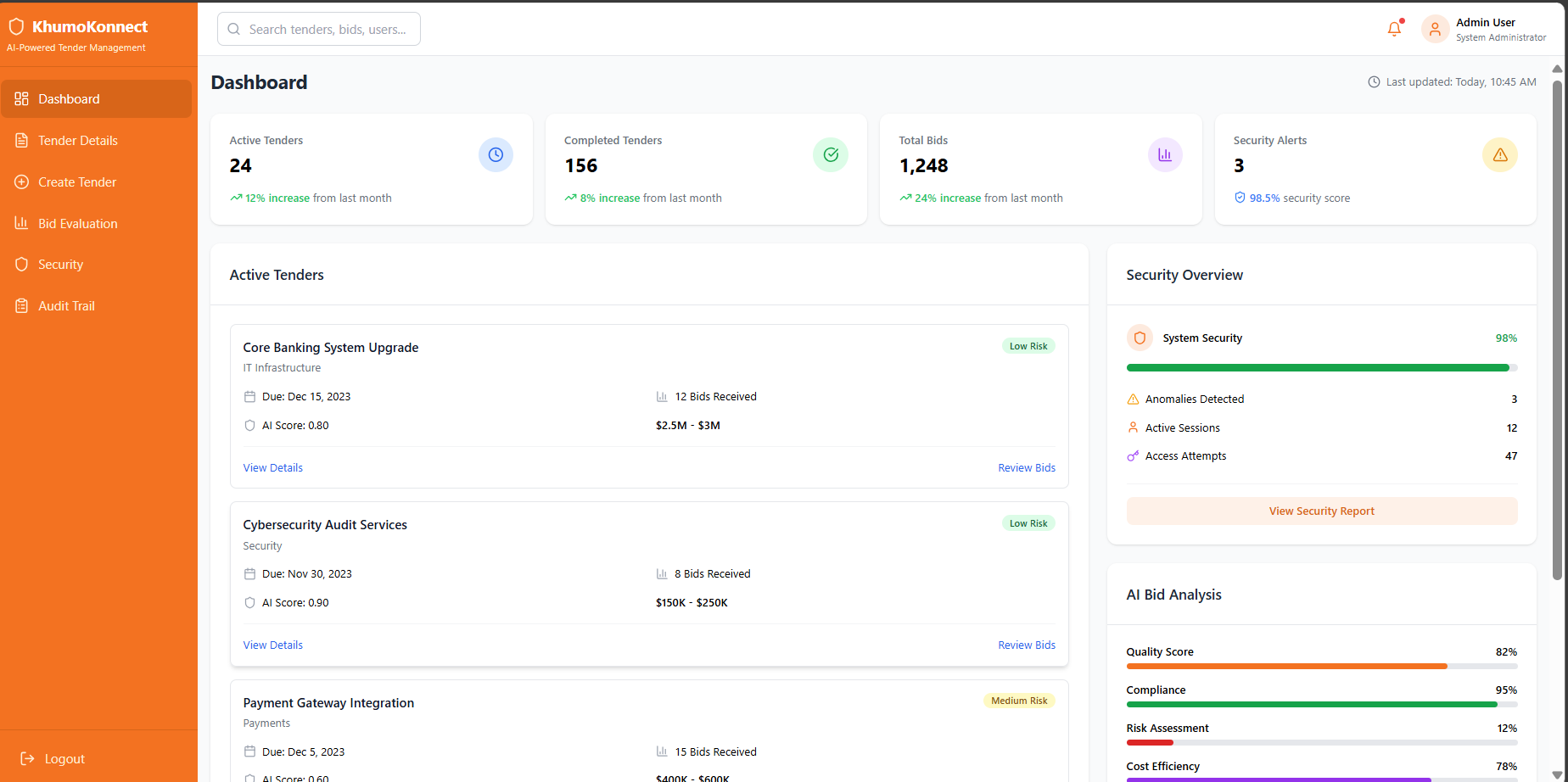Click the Last updated clock icon

pyautogui.click(x=1374, y=82)
